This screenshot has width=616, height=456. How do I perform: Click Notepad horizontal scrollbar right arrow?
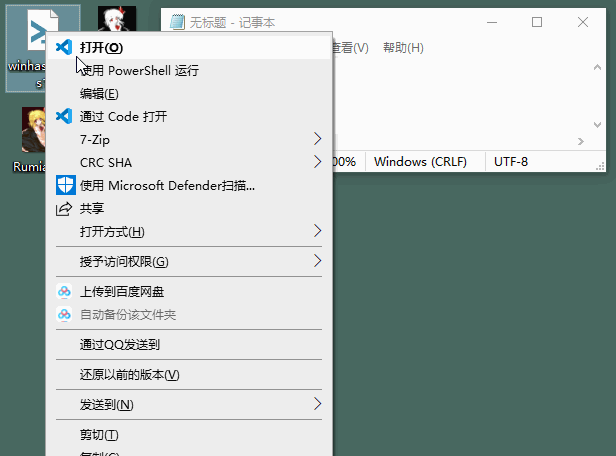(581, 141)
